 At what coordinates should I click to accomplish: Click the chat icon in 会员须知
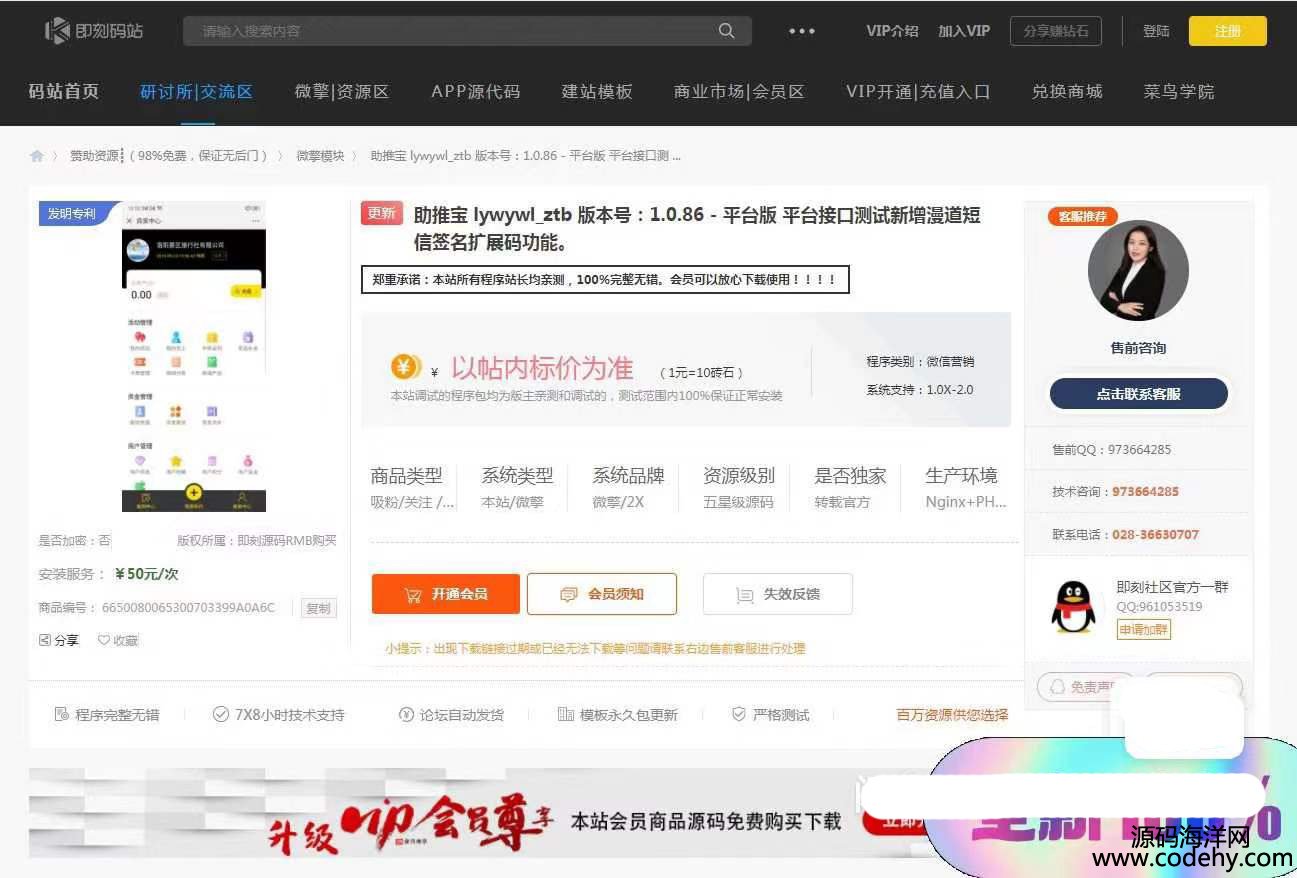click(x=569, y=594)
